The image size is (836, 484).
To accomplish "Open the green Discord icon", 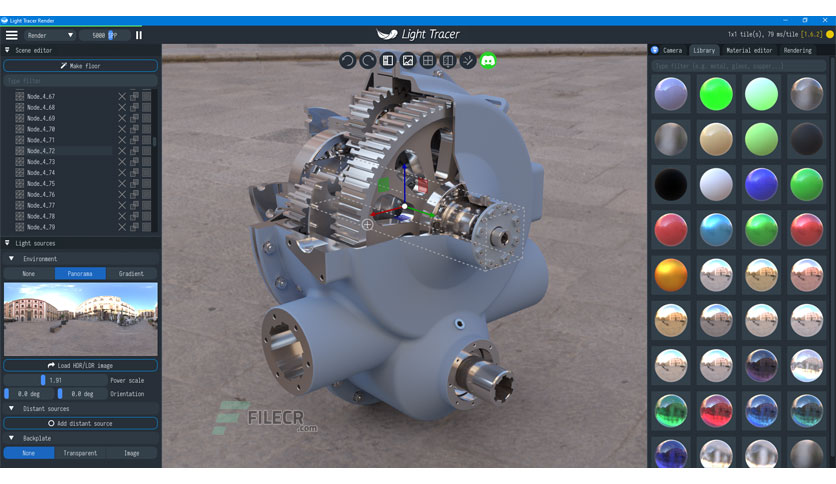I will pyautogui.click(x=488, y=60).
